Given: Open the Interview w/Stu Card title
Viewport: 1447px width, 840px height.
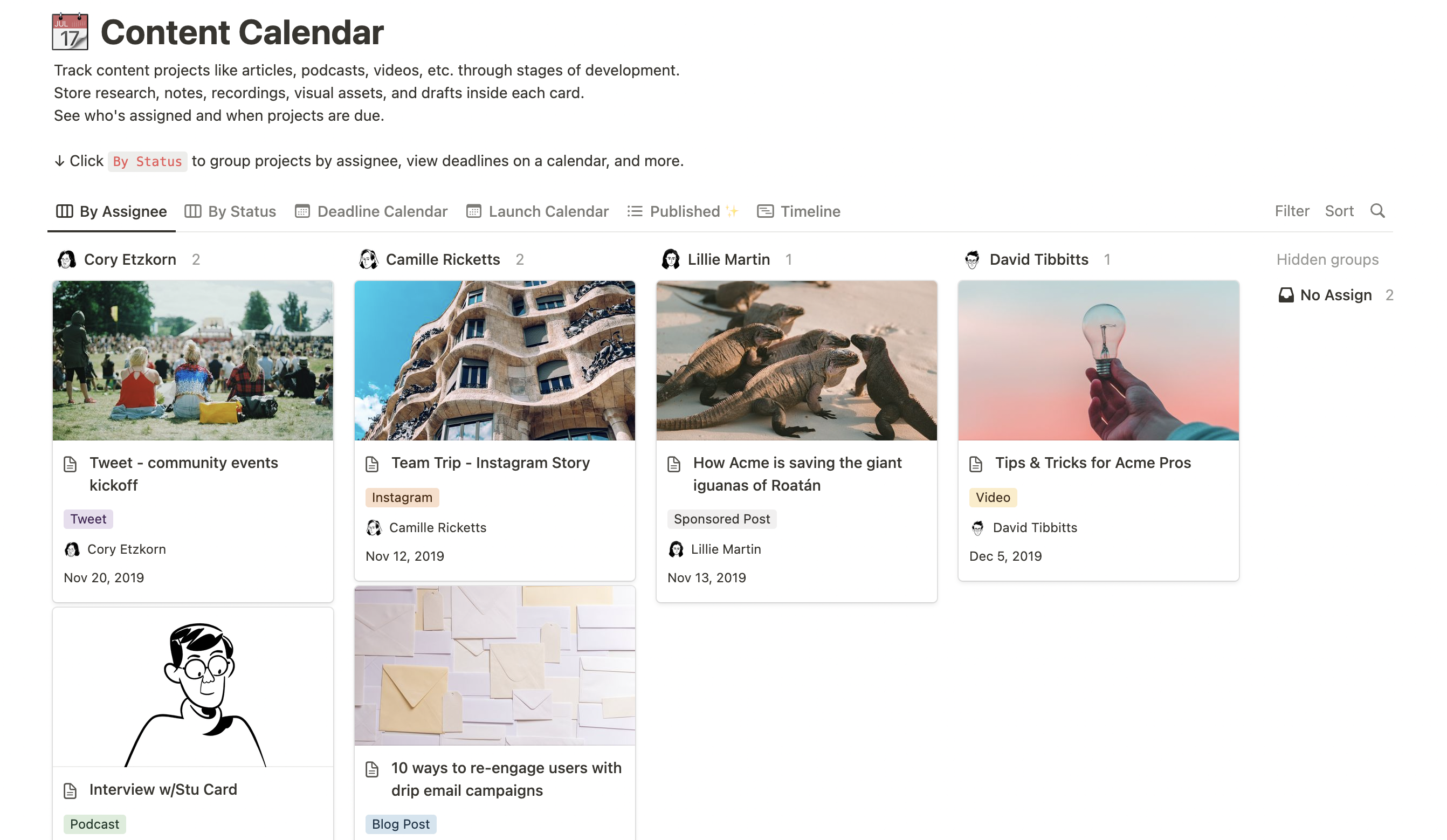Looking at the screenshot, I should tap(163, 789).
